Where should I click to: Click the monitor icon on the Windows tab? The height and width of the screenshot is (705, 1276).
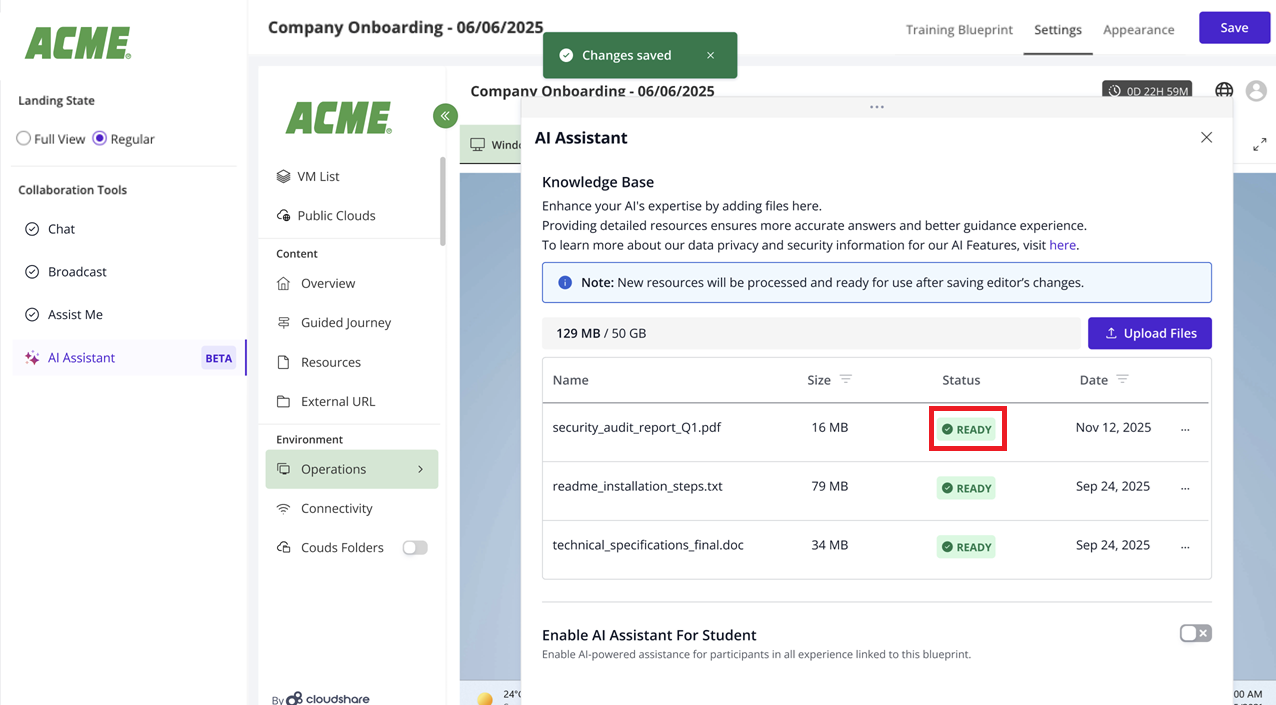tap(478, 145)
